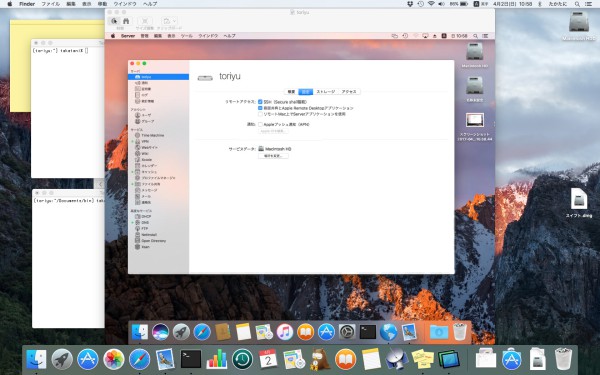Open the Server menu in remote menu bar
The image size is (600, 375).
pyautogui.click(x=128, y=36)
